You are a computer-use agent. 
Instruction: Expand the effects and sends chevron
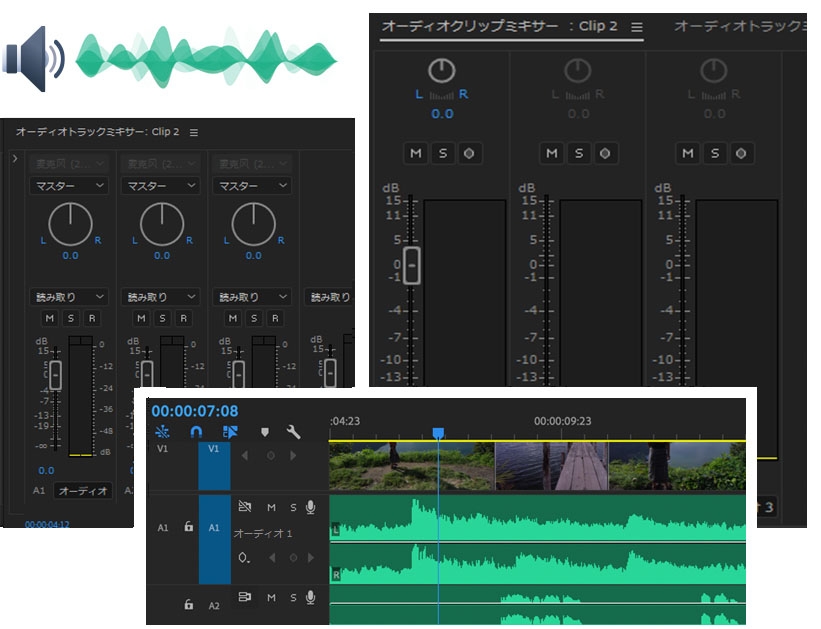tap(15, 158)
